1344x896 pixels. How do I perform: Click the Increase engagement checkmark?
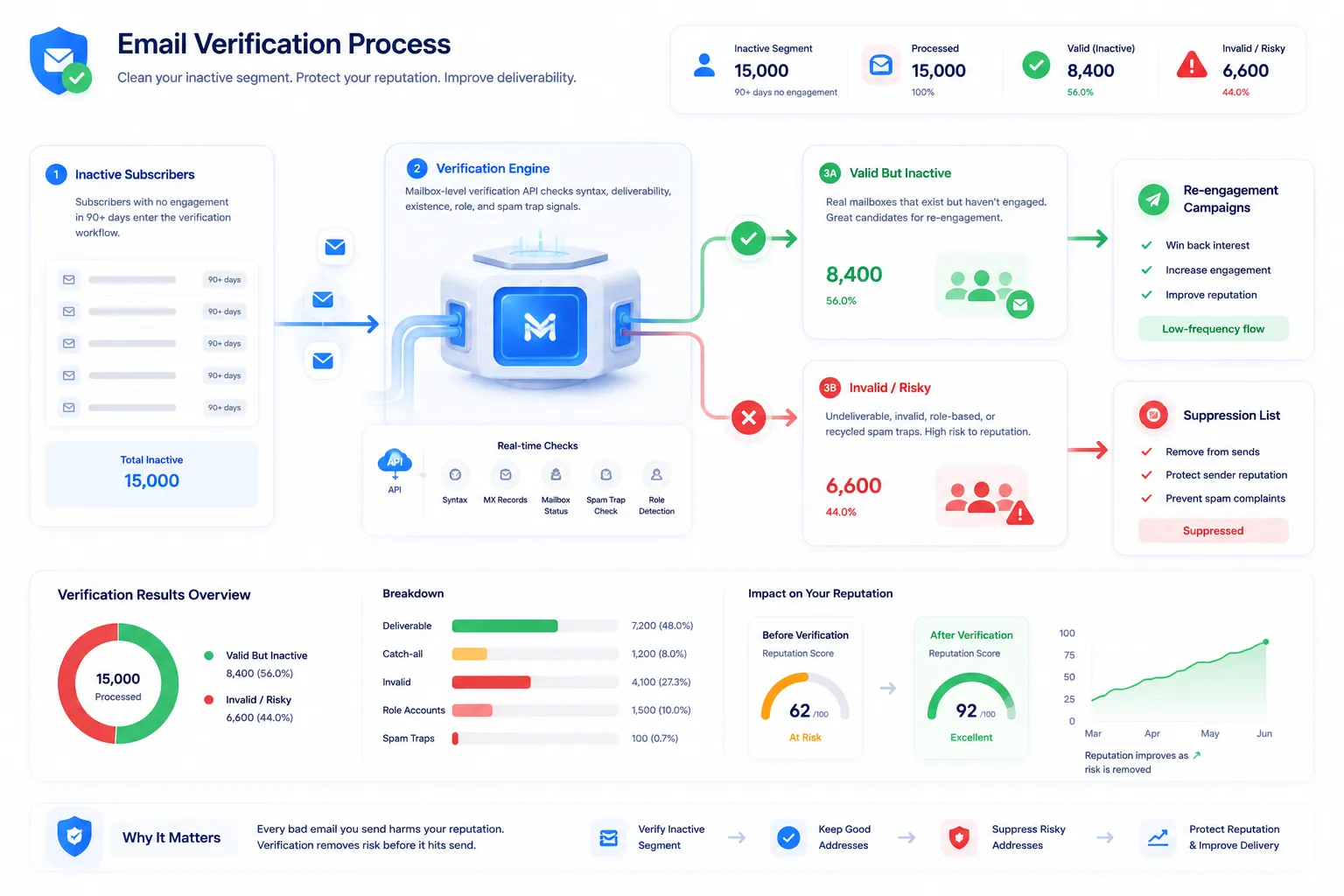tap(1146, 269)
